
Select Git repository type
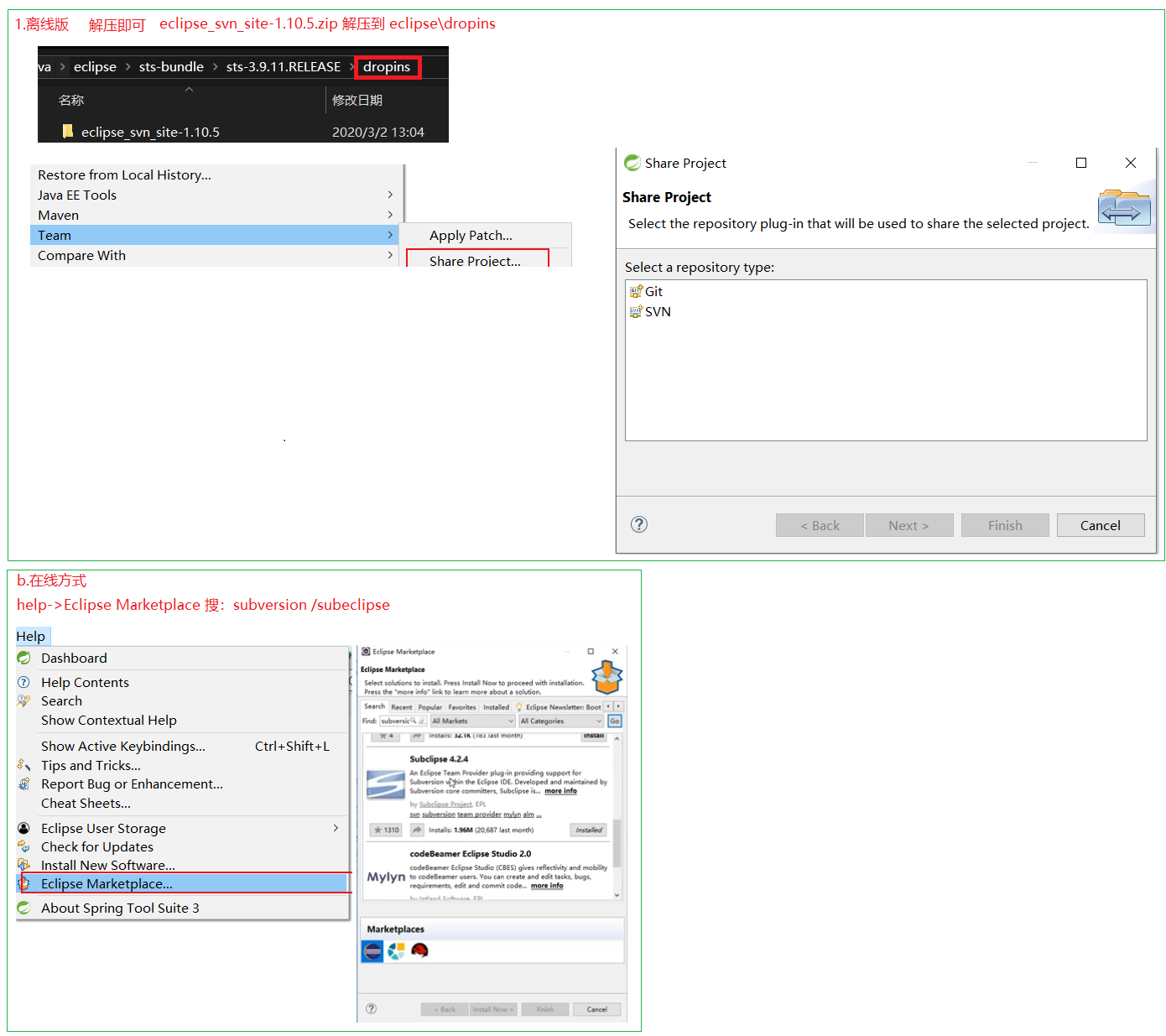(x=653, y=292)
